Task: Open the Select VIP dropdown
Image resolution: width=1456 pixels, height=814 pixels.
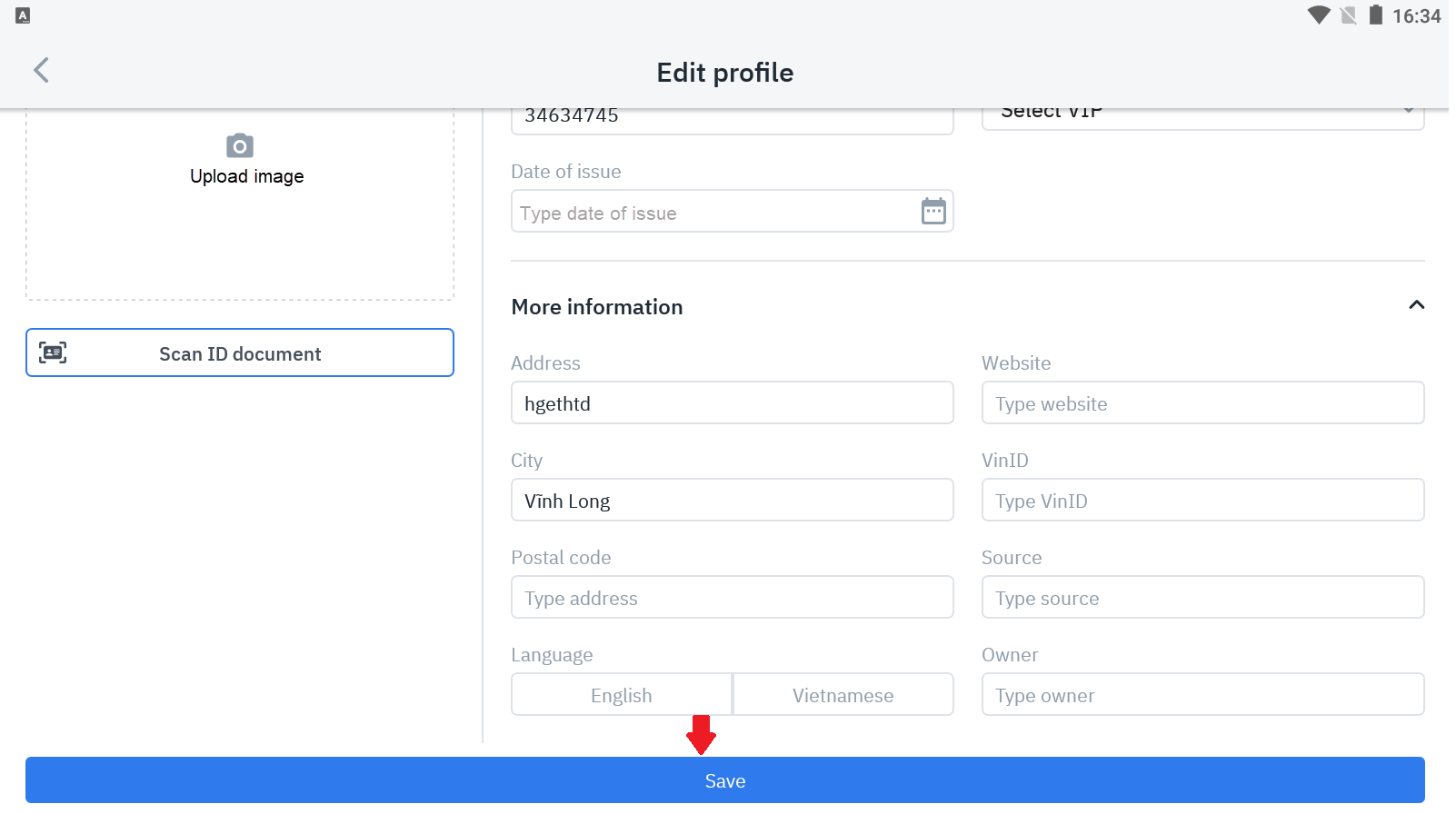Action: pyautogui.click(x=1202, y=114)
